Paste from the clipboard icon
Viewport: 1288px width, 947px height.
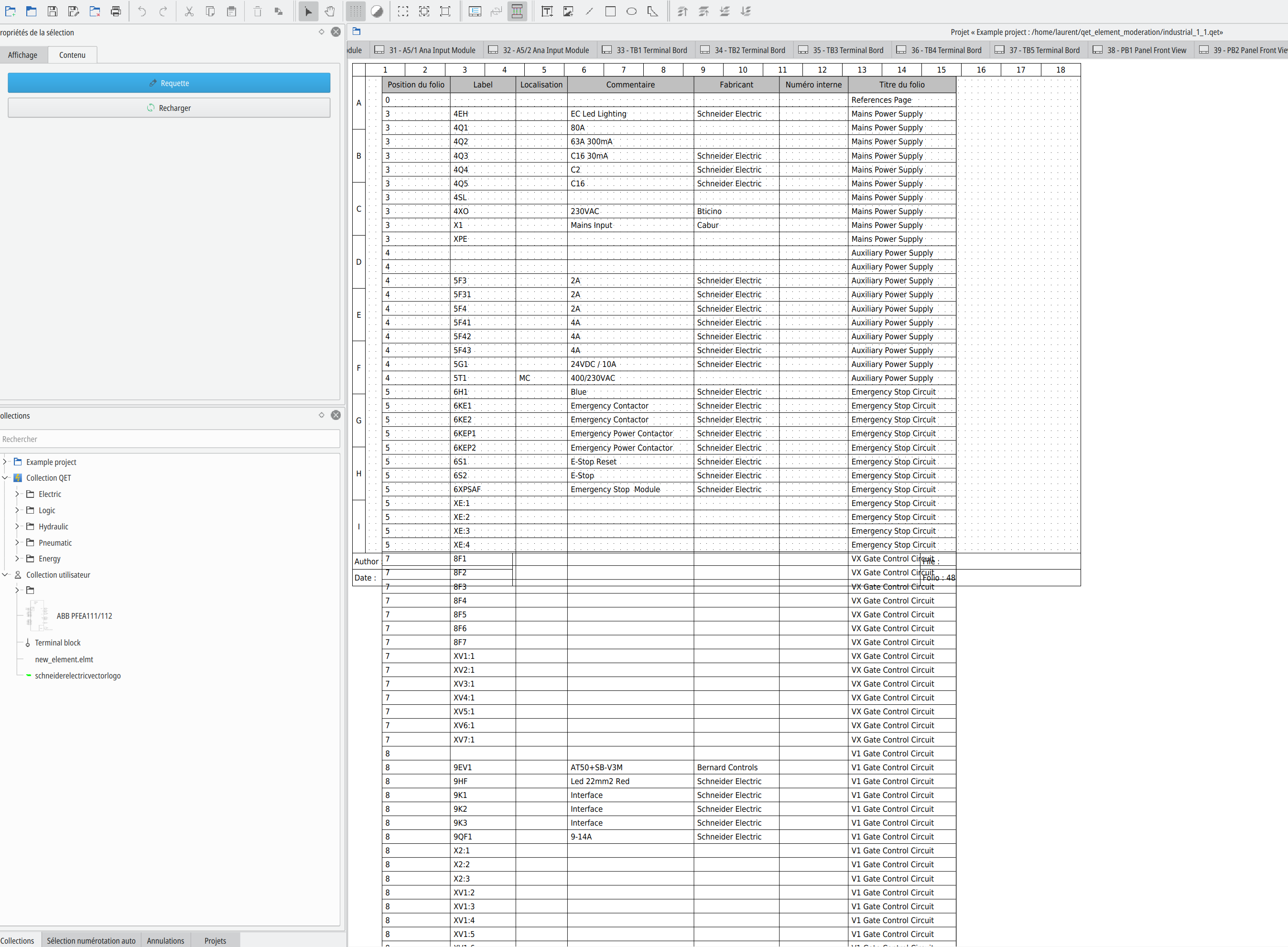coord(231,11)
